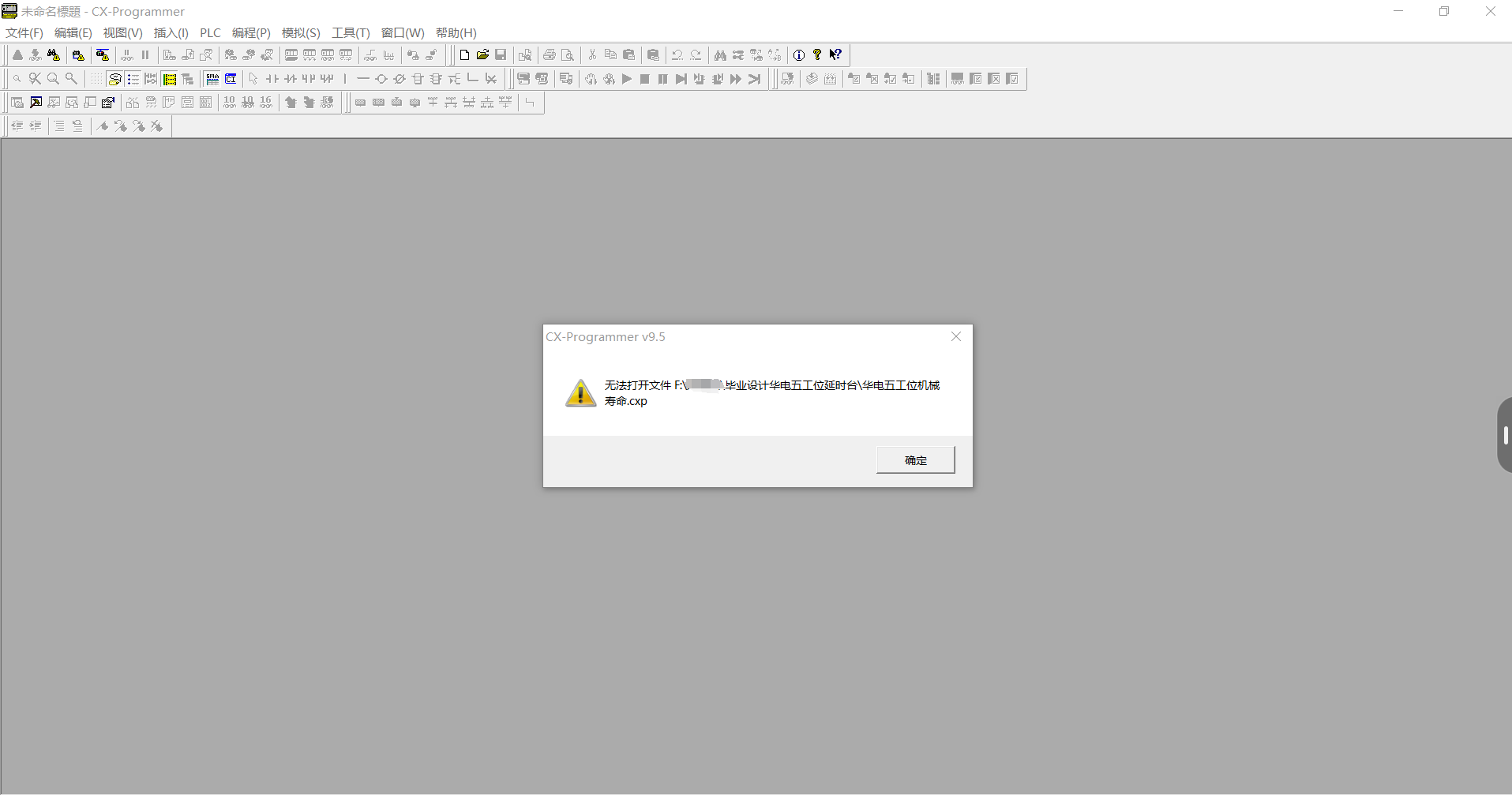Image resolution: width=1512 pixels, height=795 pixels.
Task: Click the blue About info icon
Action: click(x=799, y=55)
